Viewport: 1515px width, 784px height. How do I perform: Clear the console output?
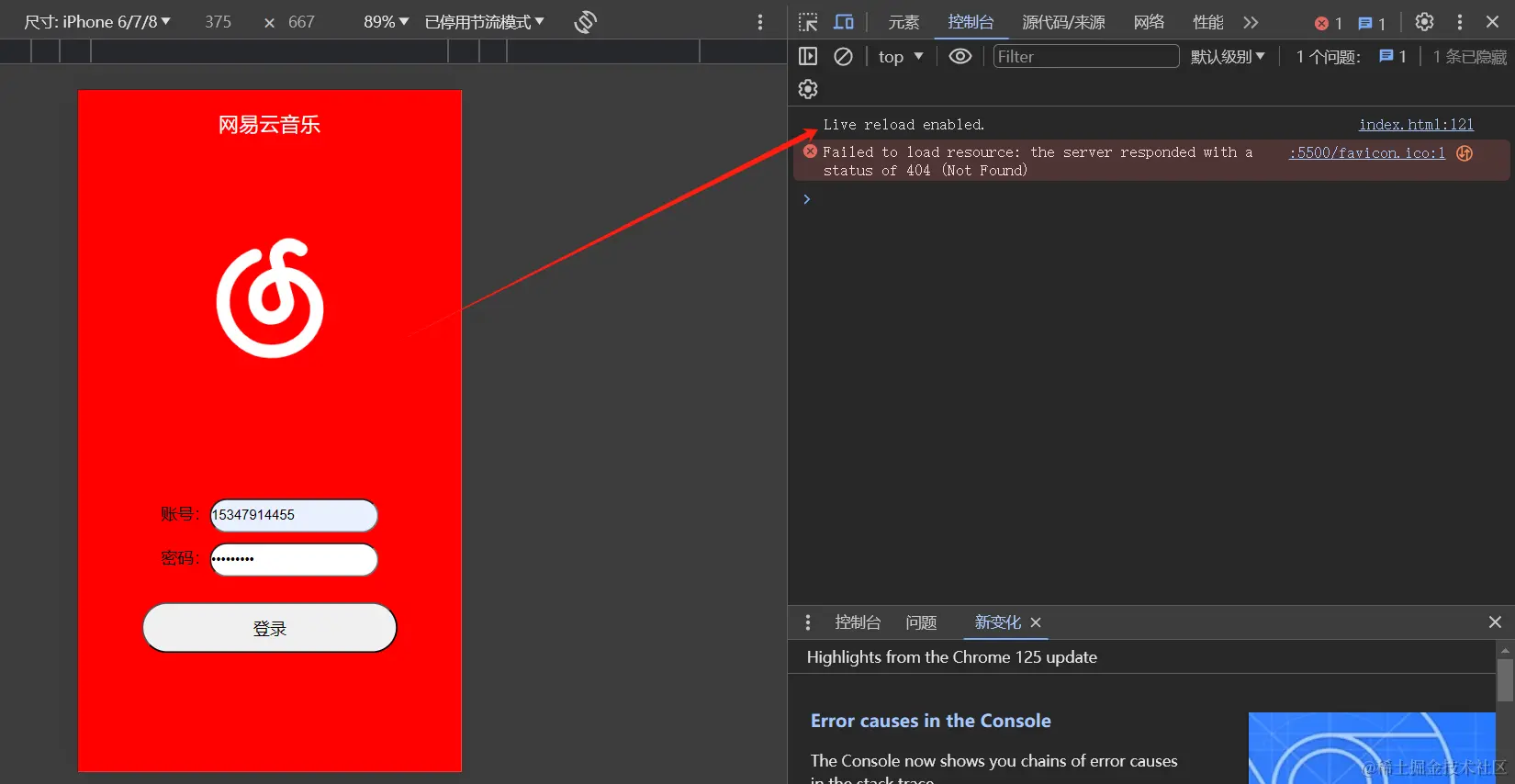(x=843, y=57)
